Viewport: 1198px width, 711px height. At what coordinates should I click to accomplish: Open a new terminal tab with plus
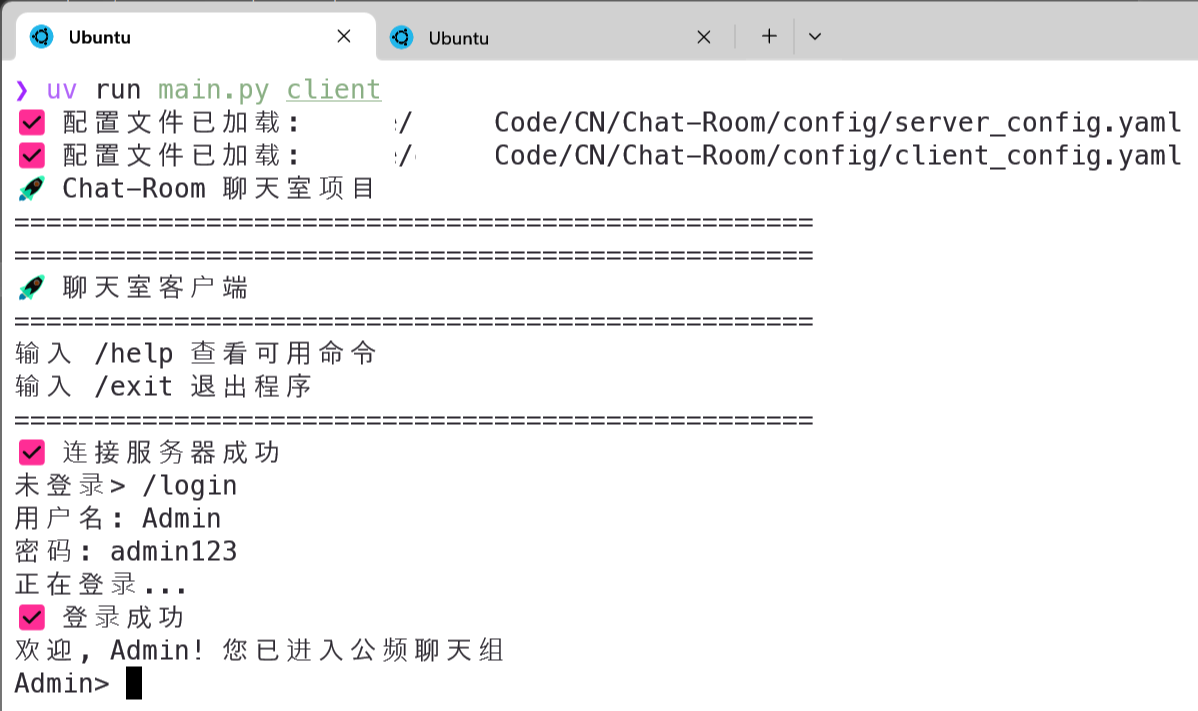pos(769,36)
